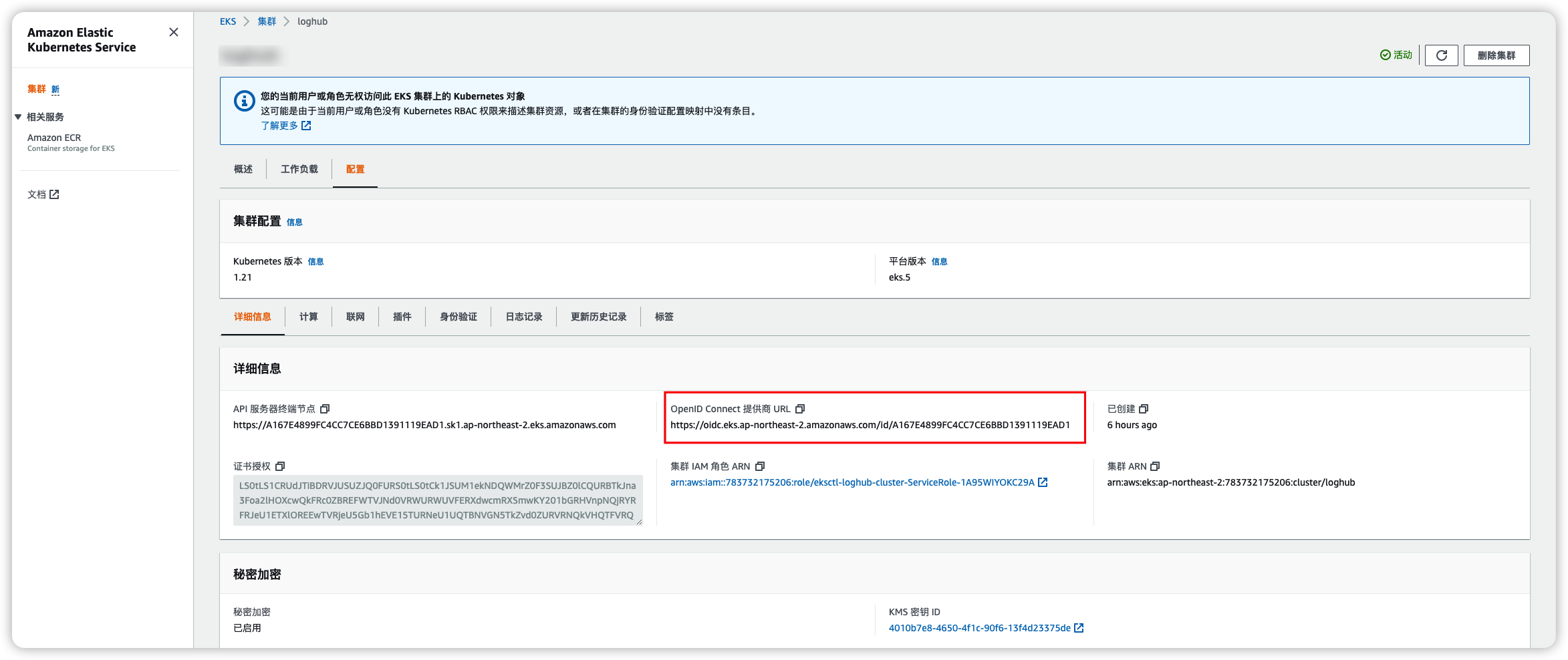
Task: Click the 删除集群 button
Action: 1496,55
